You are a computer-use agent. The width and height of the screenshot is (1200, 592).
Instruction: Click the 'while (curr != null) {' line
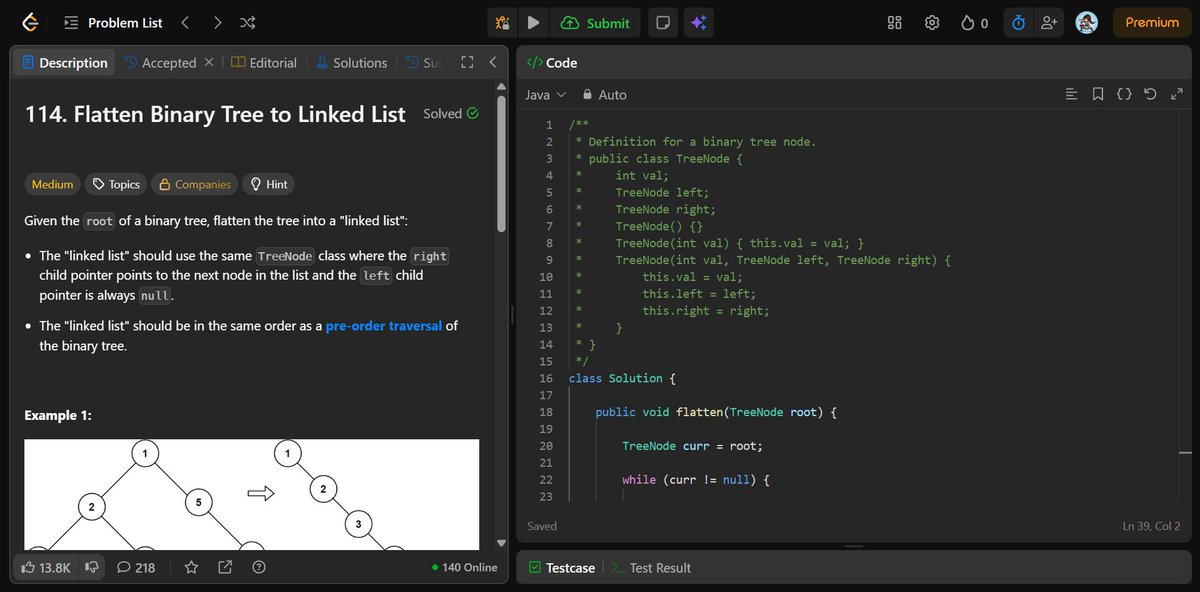click(695, 479)
